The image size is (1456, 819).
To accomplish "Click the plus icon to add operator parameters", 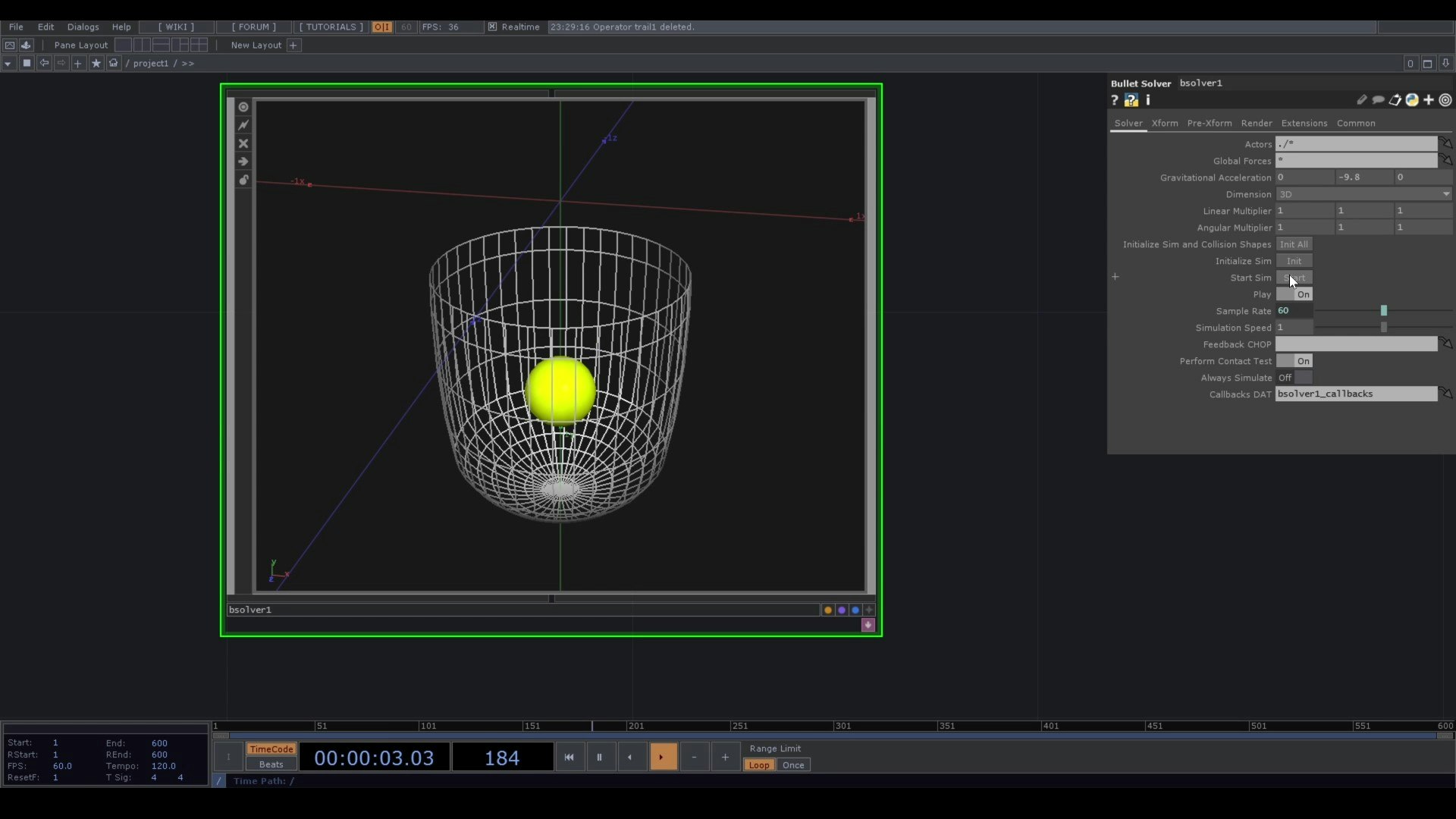I will [x=1429, y=100].
